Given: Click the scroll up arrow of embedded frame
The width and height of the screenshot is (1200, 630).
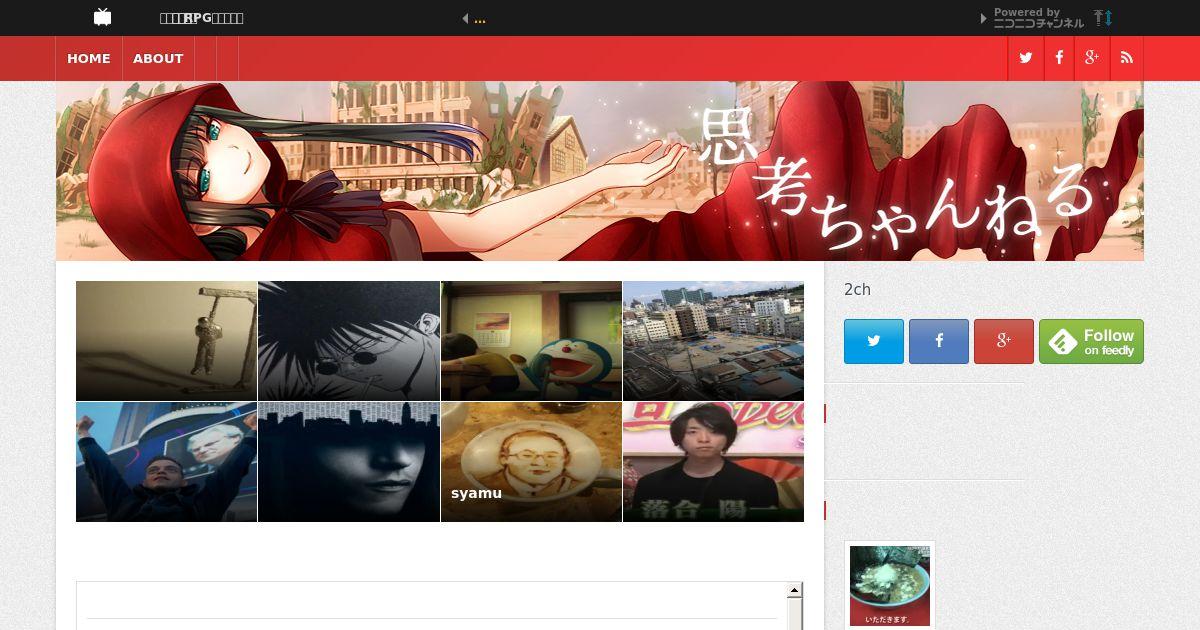Looking at the screenshot, I should (x=794, y=591).
